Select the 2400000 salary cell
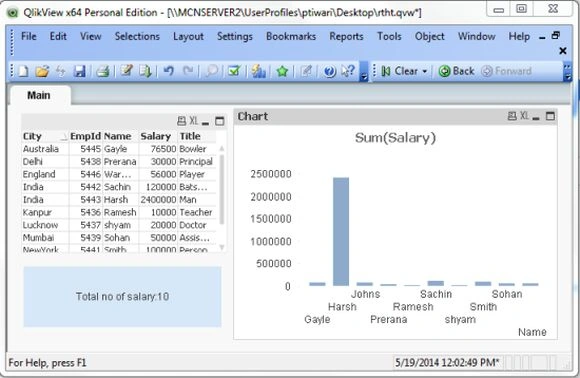 [158, 200]
